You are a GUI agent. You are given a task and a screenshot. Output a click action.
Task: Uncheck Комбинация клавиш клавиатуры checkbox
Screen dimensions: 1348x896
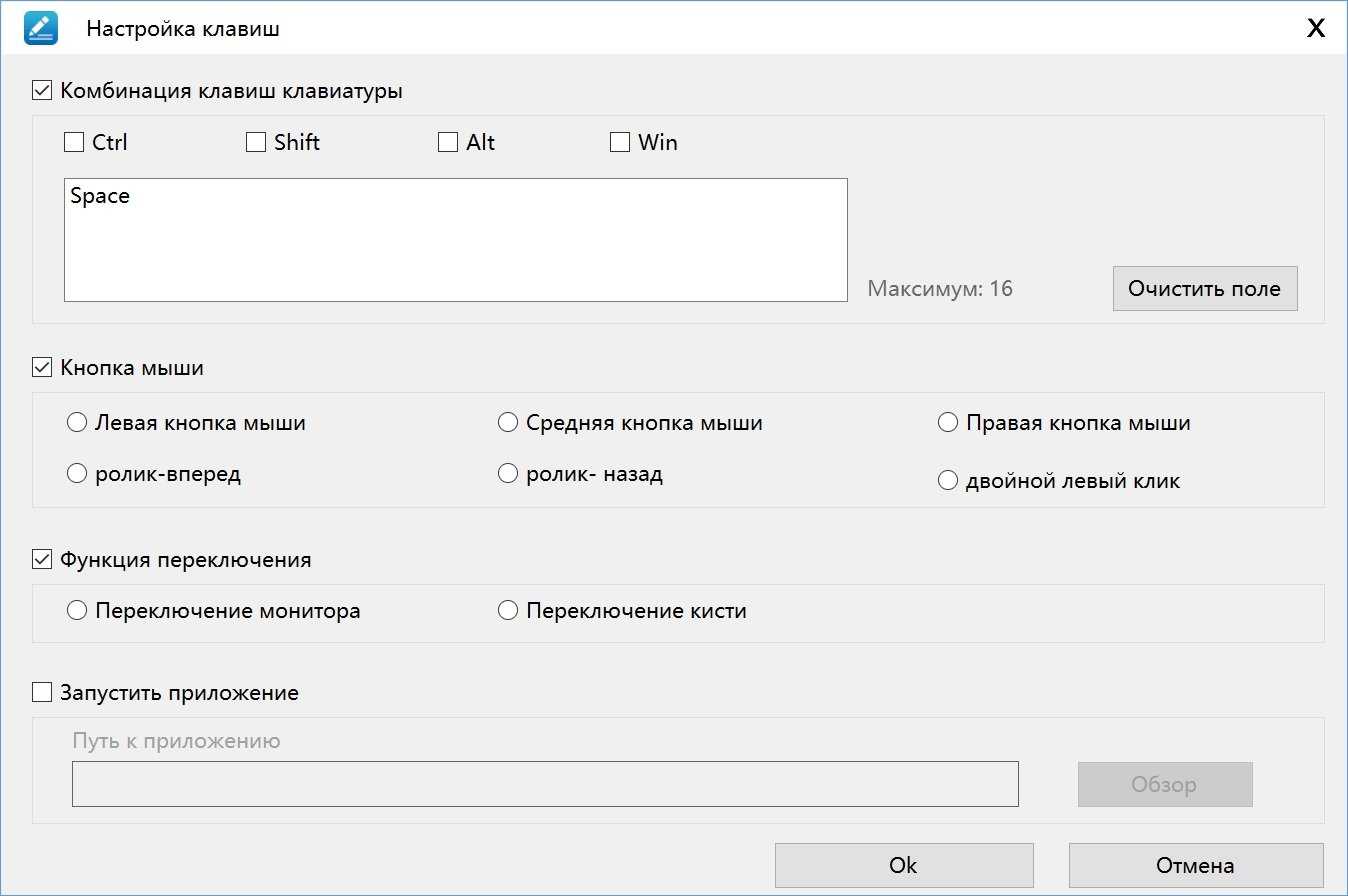42,91
